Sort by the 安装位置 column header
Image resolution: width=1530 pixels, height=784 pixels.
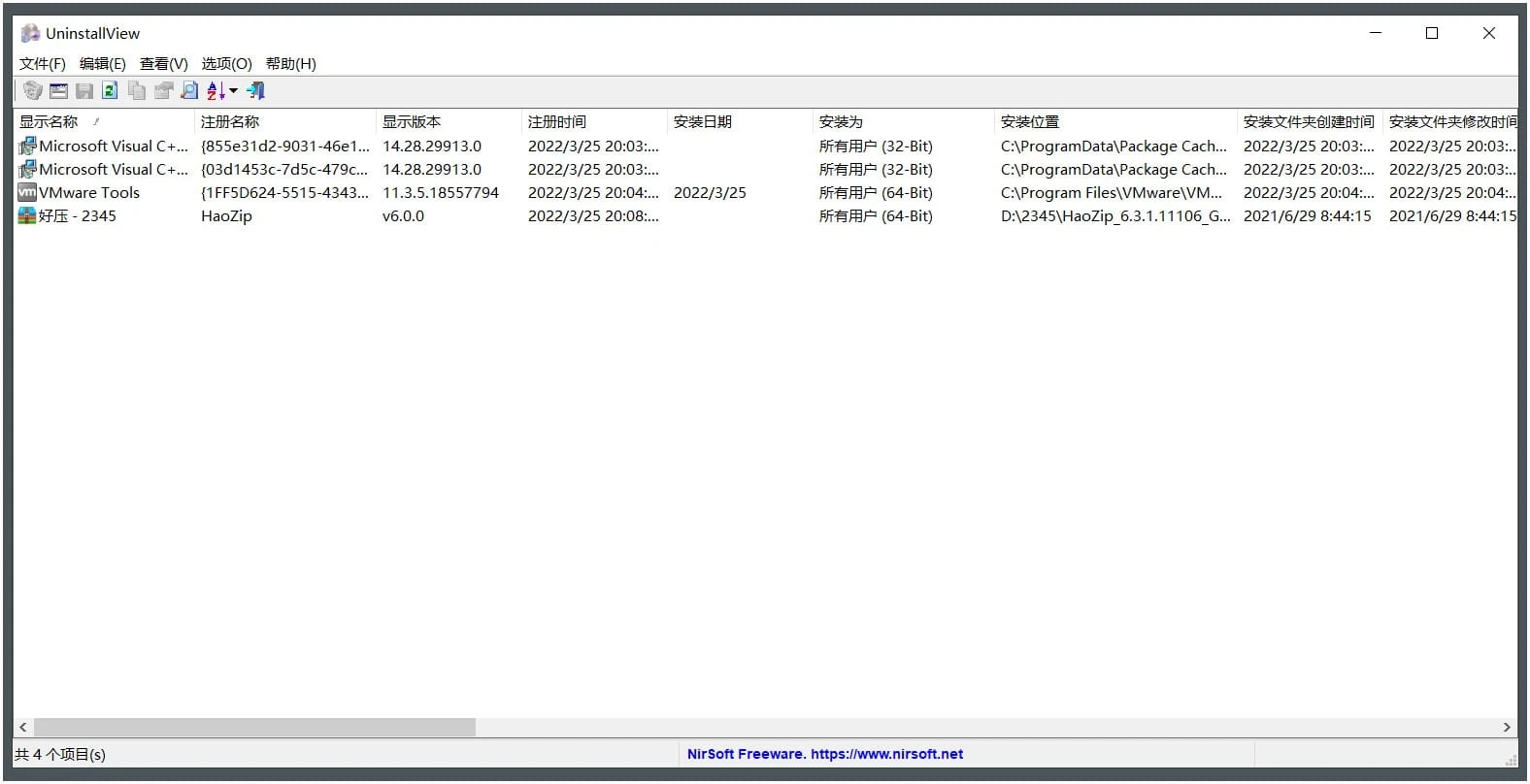[1030, 122]
